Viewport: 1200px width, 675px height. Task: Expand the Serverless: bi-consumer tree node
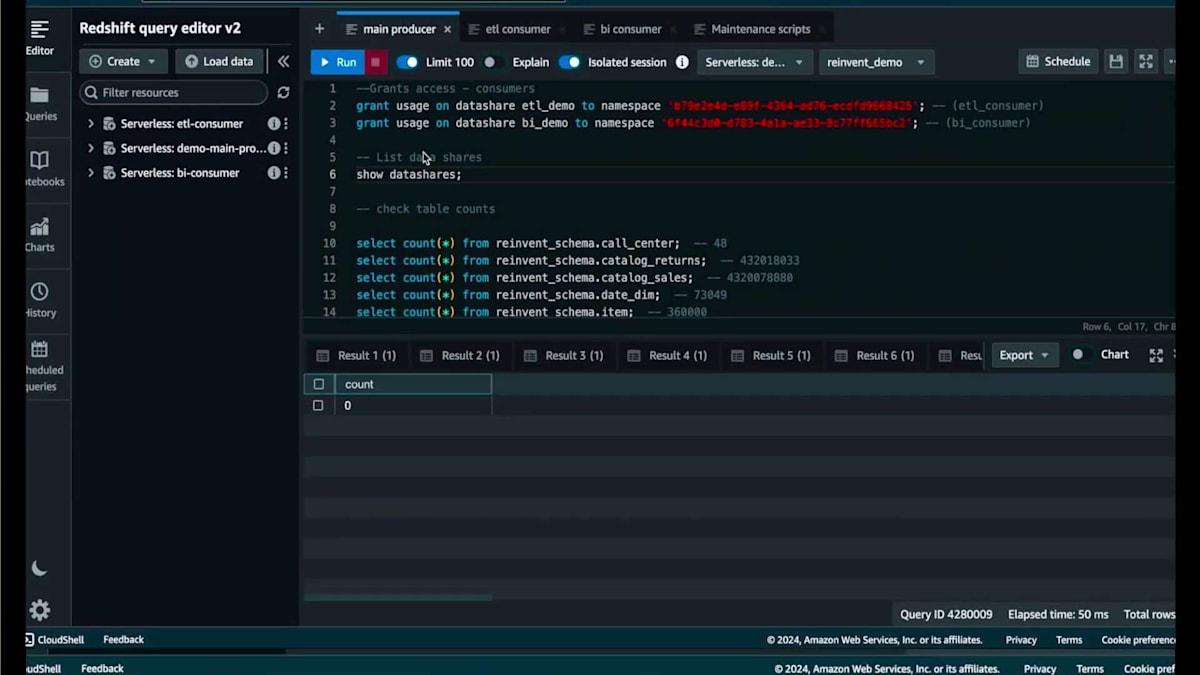tap(91, 173)
